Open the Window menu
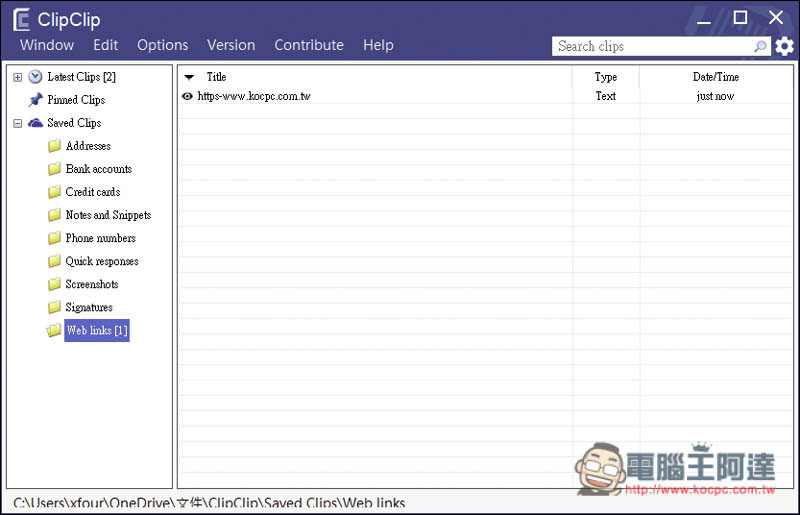 click(47, 45)
